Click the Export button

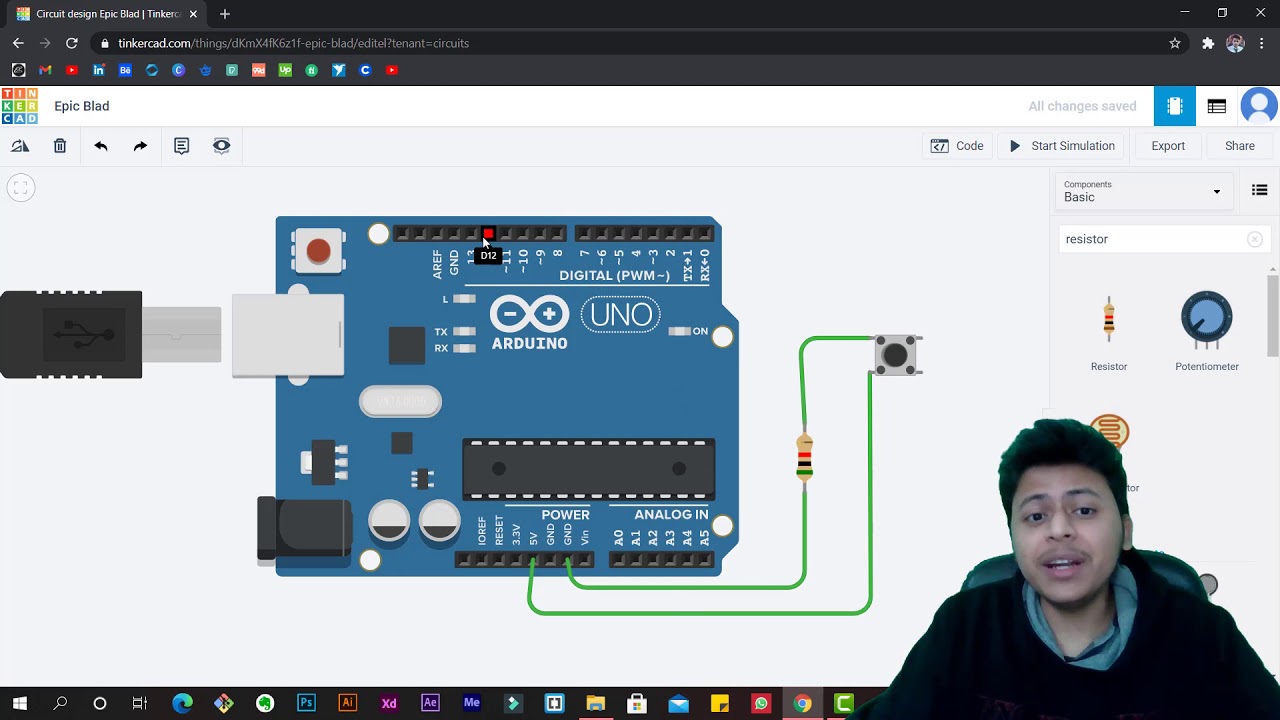point(1168,146)
